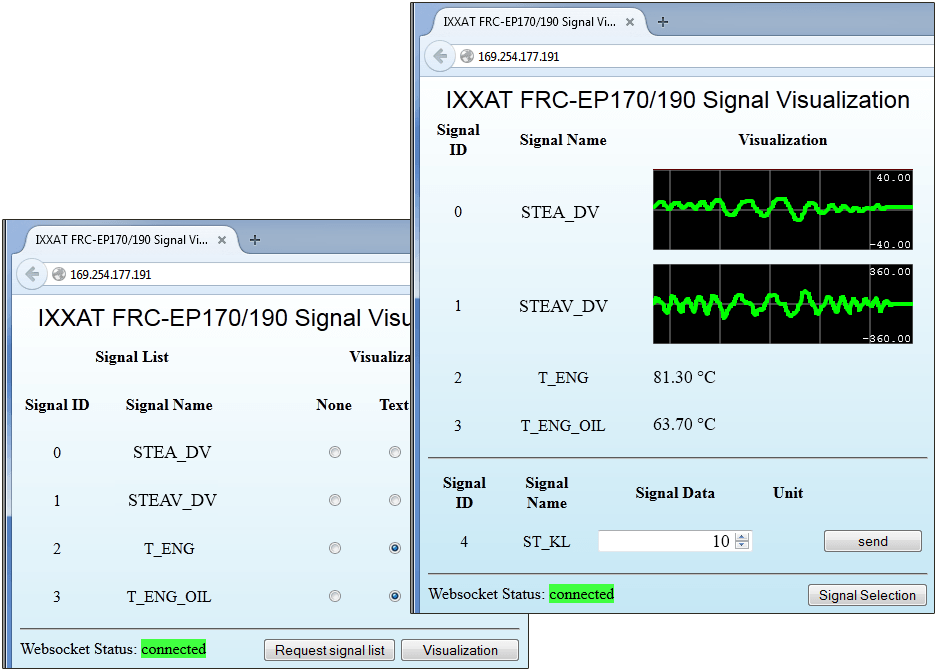Click the Visualization button in rear window
Viewport: 937px width, 671px height.
tap(460, 650)
